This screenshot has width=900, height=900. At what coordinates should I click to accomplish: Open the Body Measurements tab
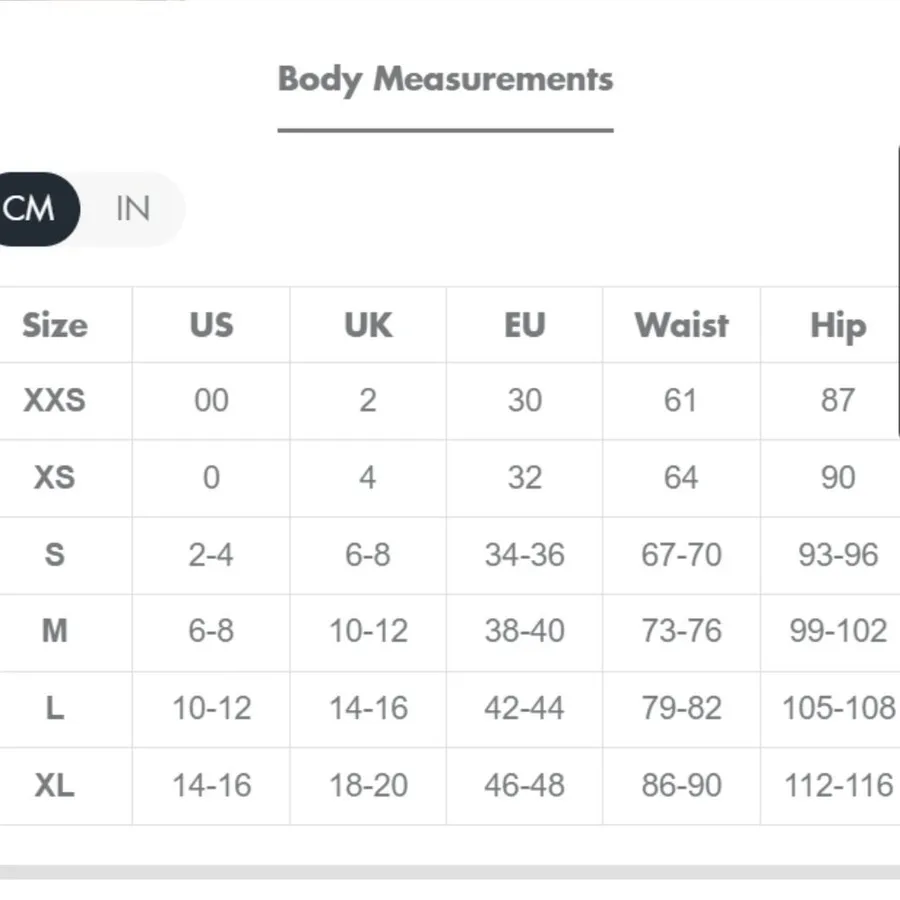tap(445, 80)
